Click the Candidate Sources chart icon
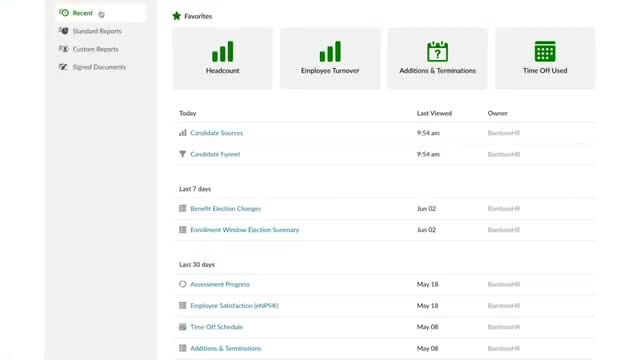The height and width of the screenshot is (360, 640). pyautogui.click(x=182, y=133)
